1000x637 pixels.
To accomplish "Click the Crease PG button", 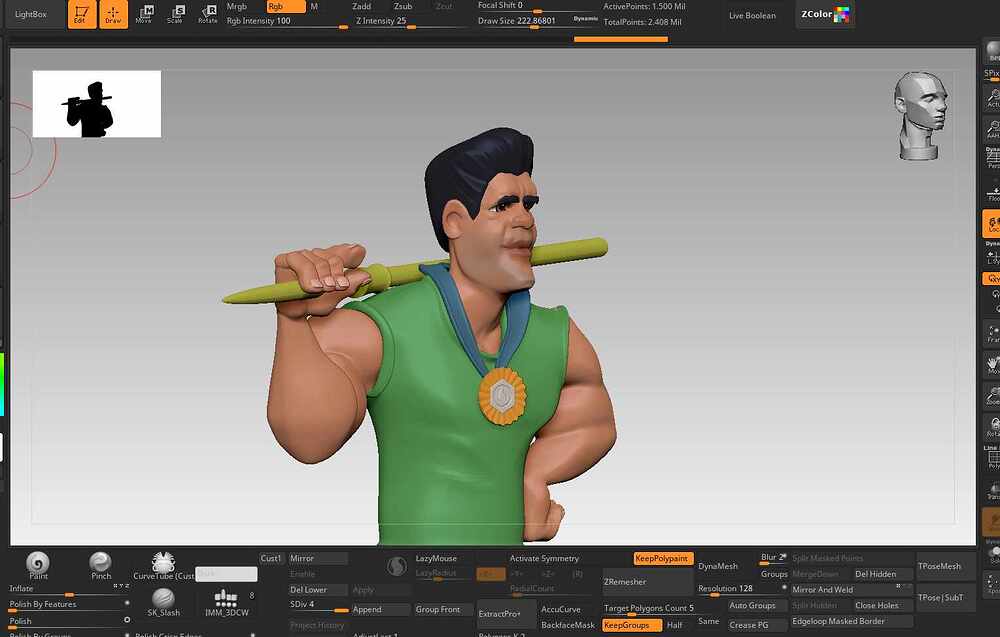I will pyautogui.click(x=758, y=626).
